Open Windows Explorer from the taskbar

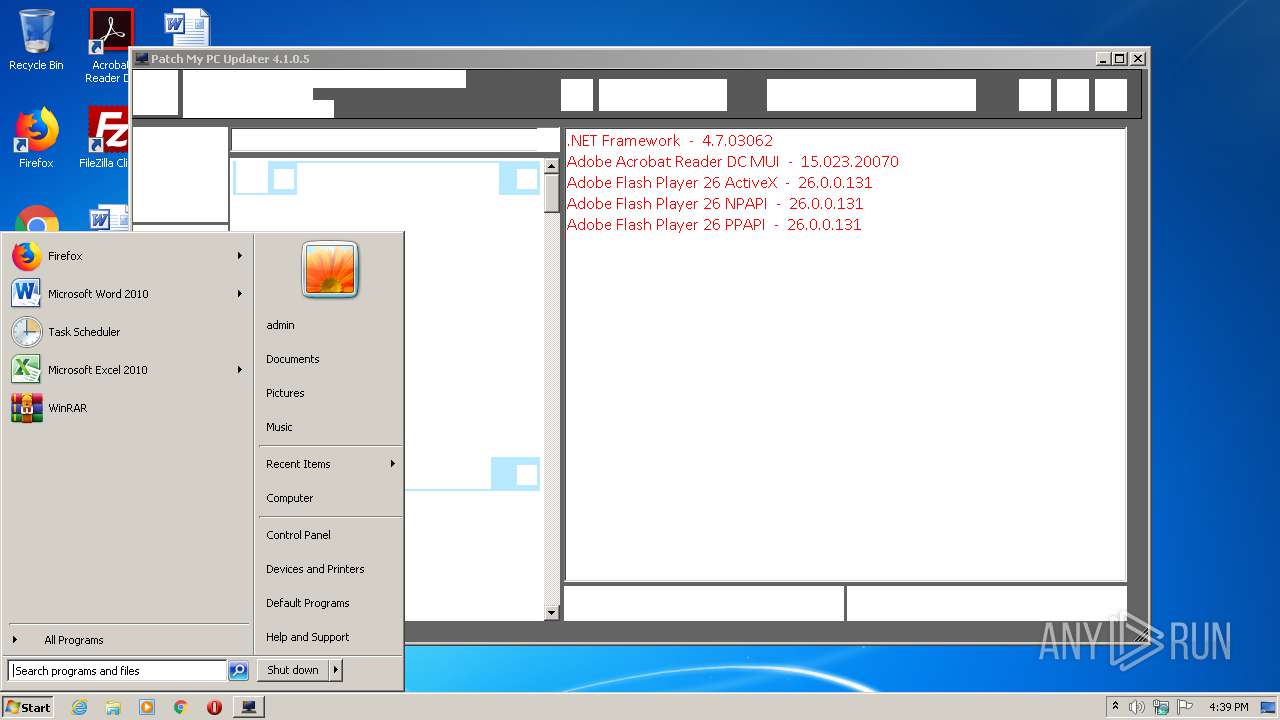[x=113, y=707]
